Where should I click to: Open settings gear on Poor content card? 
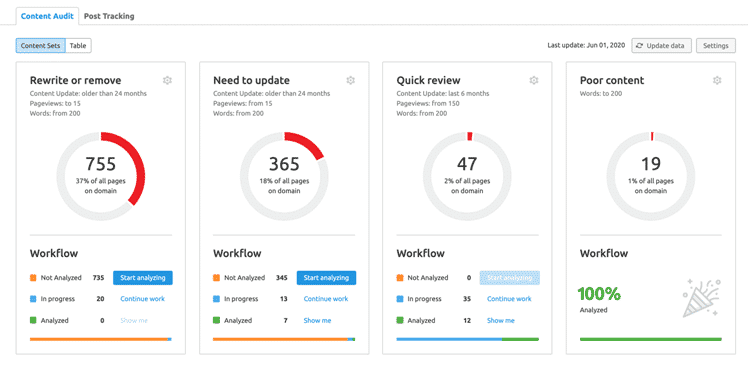click(717, 80)
